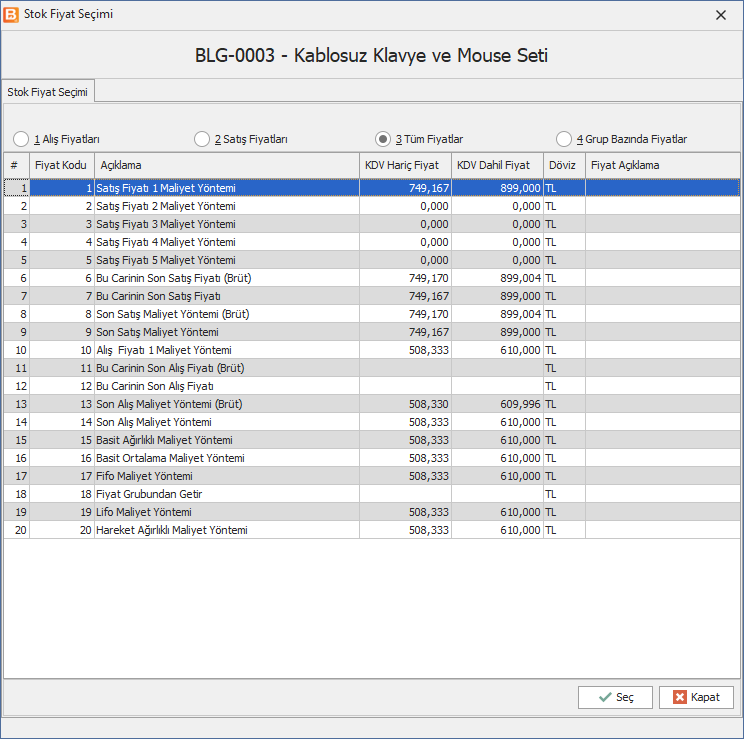The image size is (744, 739).
Task: Close the Stok Fiyat Seçimi window
Action: [721, 15]
